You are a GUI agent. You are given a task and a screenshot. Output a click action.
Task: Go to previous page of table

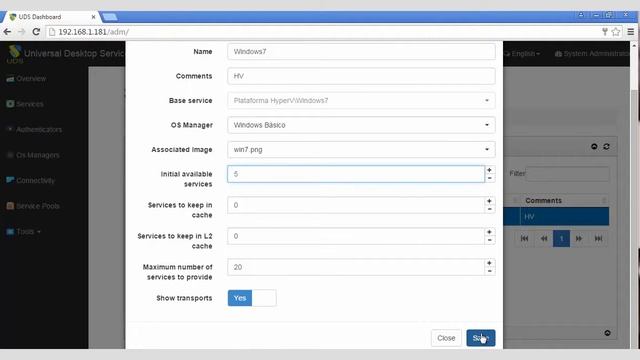[543, 238]
